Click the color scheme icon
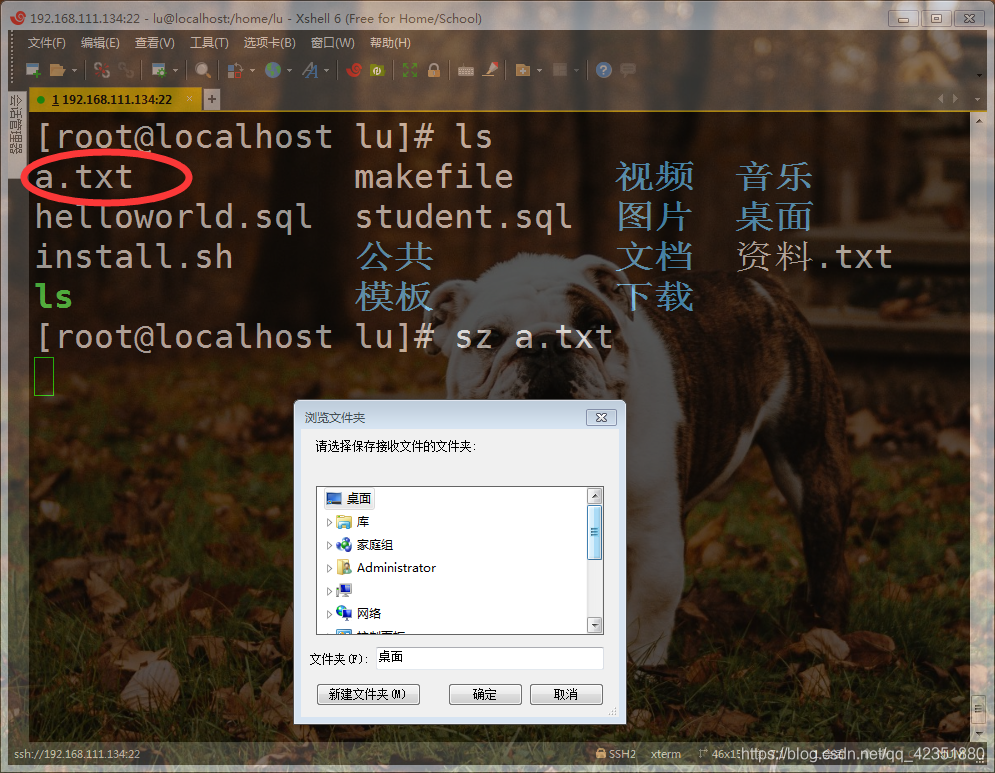995x773 pixels. (x=235, y=70)
